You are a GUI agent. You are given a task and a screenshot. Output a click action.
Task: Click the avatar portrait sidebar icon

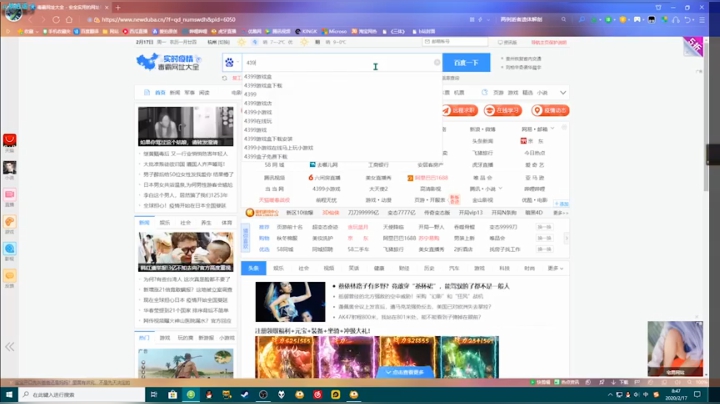tap(10, 167)
